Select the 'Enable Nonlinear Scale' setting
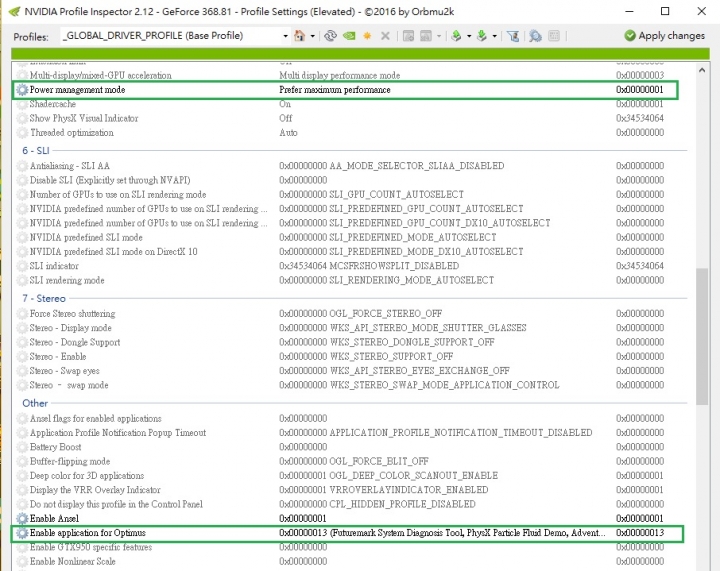720x571 pixels. coord(73,561)
